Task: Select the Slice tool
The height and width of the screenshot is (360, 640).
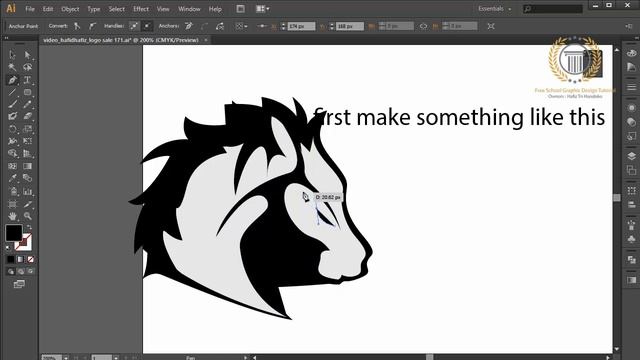Action: [27, 204]
